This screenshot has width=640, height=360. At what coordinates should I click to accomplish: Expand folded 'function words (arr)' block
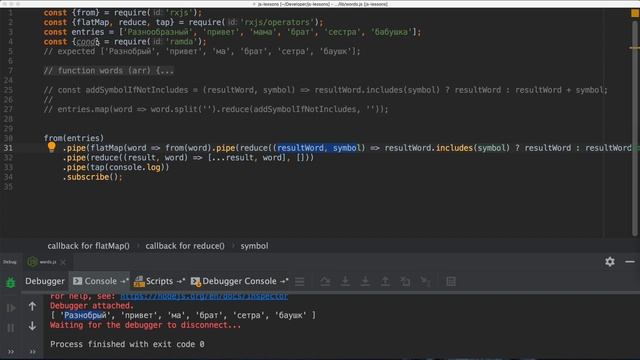point(108,71)
